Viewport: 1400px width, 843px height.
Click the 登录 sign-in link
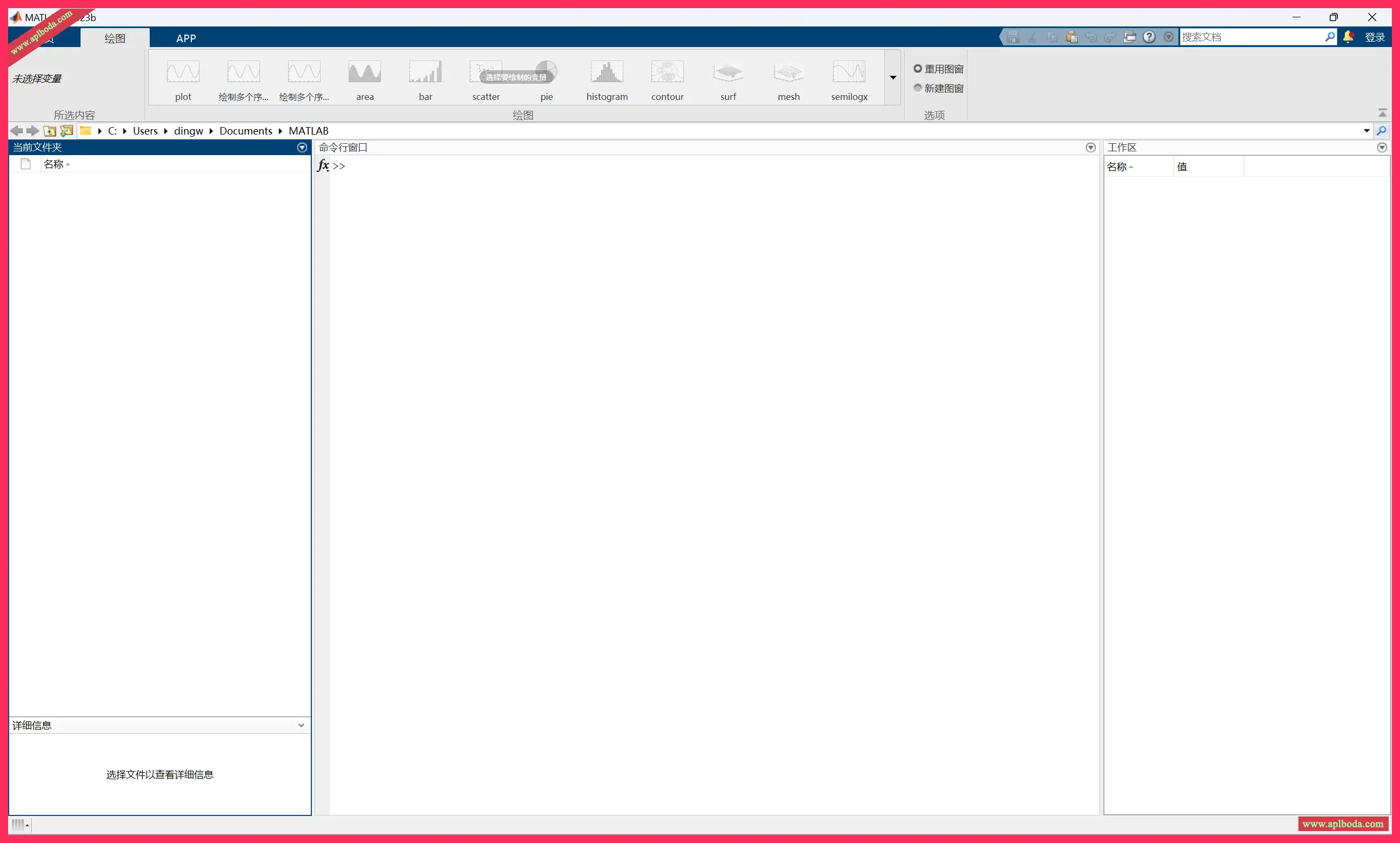[x=1375, y=37]
